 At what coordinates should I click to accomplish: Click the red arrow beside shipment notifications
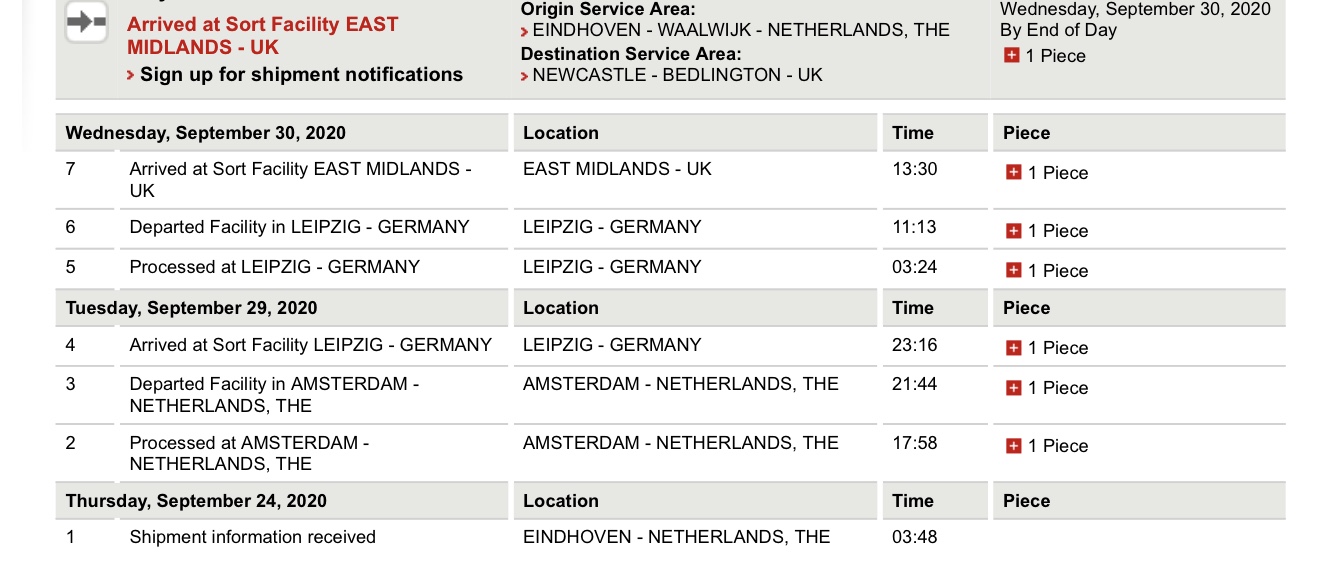[131, 76]
